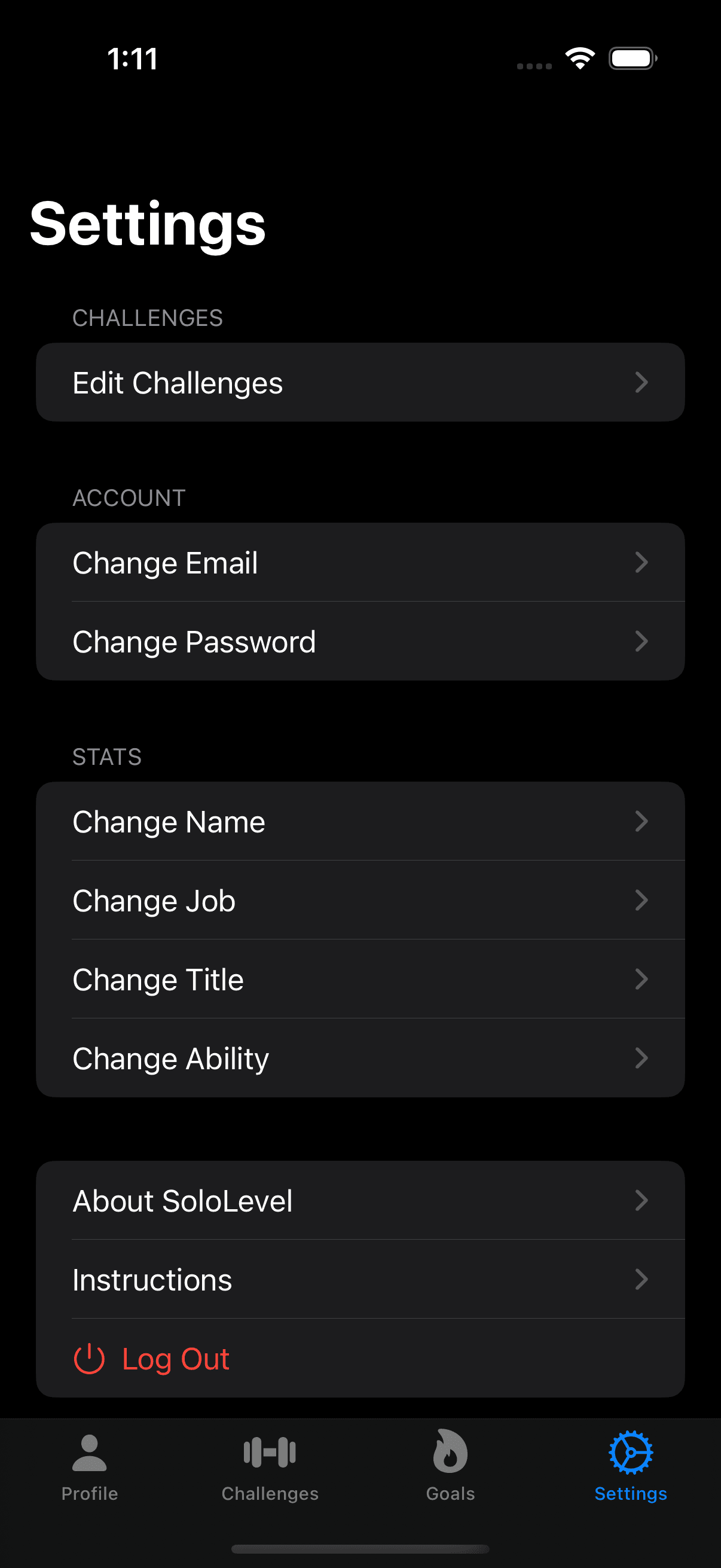The width and height of the screenshot is (721, 1568).
Task: Tap the Settings page title
Action: pos(148,224)
